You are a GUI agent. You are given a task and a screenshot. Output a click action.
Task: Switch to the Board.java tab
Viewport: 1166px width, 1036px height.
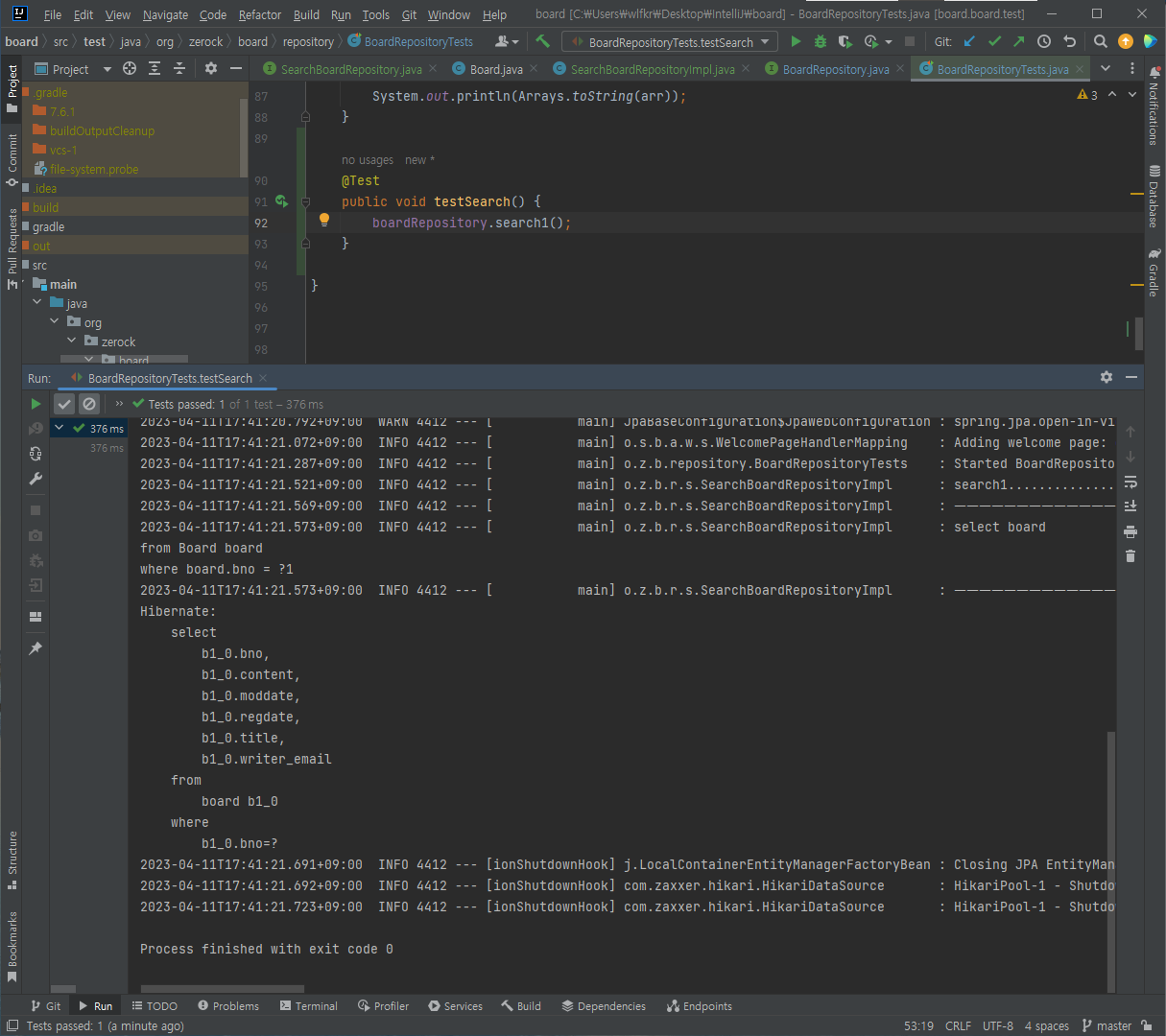(x=496, y=69)
